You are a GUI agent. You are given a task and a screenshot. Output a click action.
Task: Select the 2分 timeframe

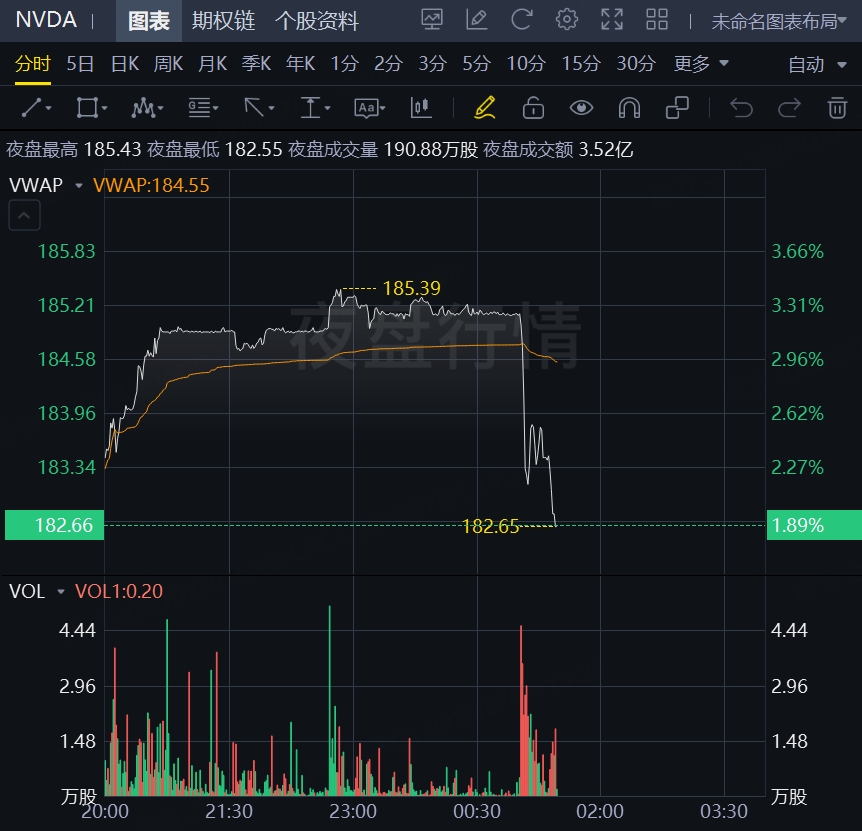click(389, 64)
